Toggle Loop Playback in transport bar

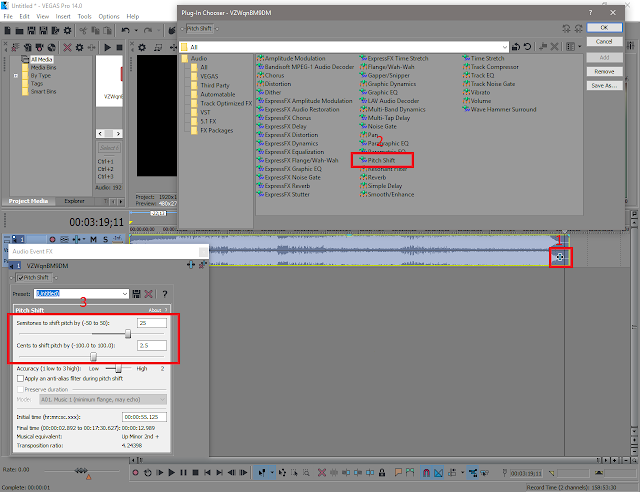coord(148,473)
